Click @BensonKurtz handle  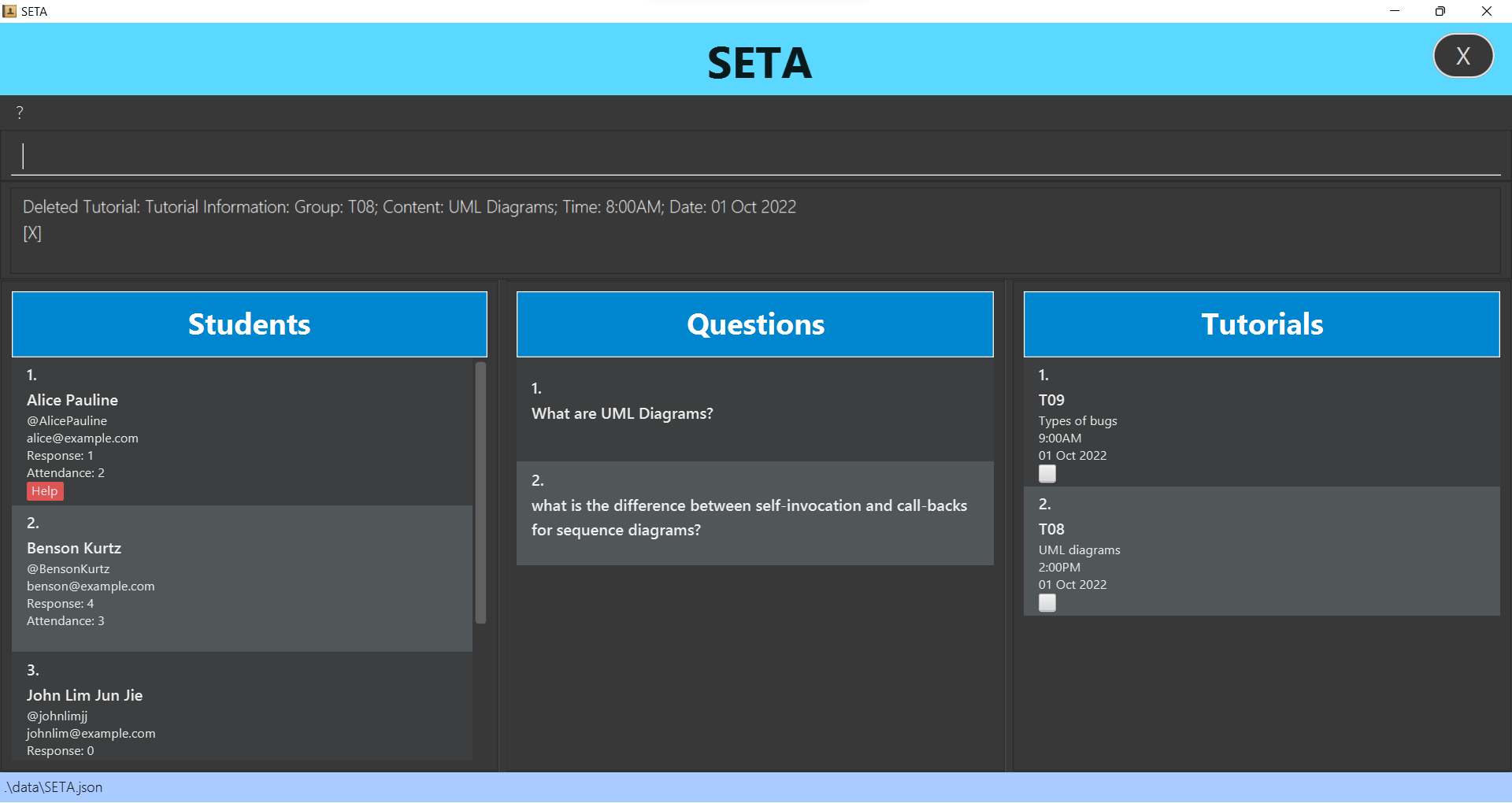69,569
